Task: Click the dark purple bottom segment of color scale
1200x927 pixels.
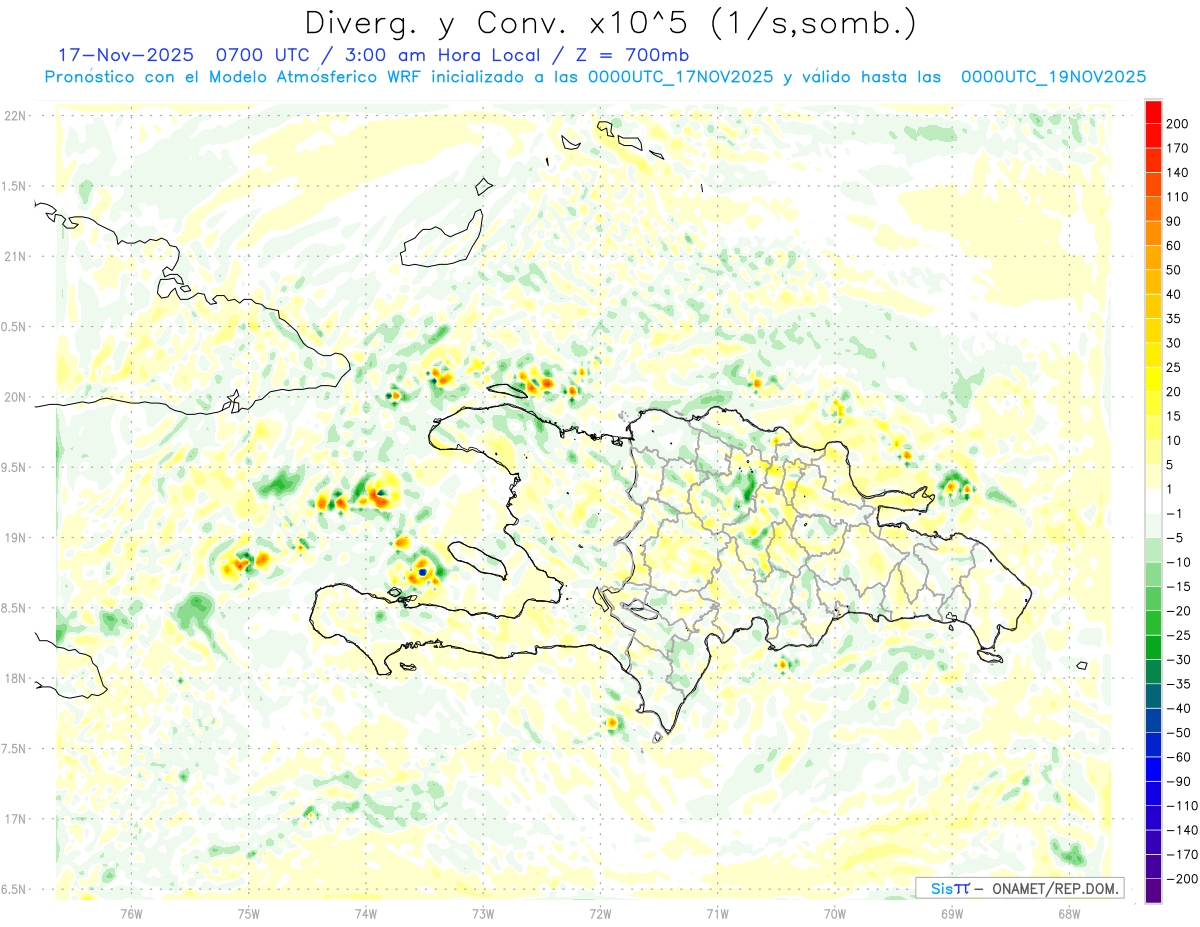Action: coord(1153,891)
